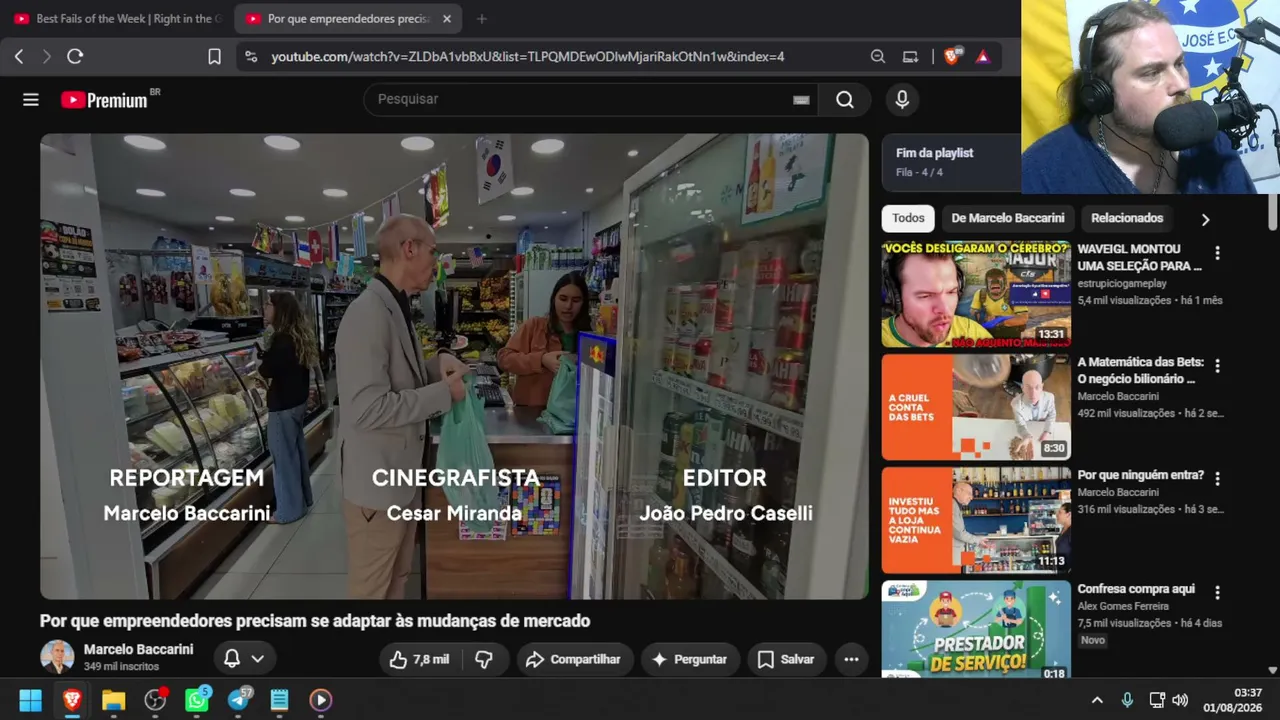Show more filter chips with the arrow
Image resolution: width=1280 pixels, height=720 pixels.
coord(1205,219)
